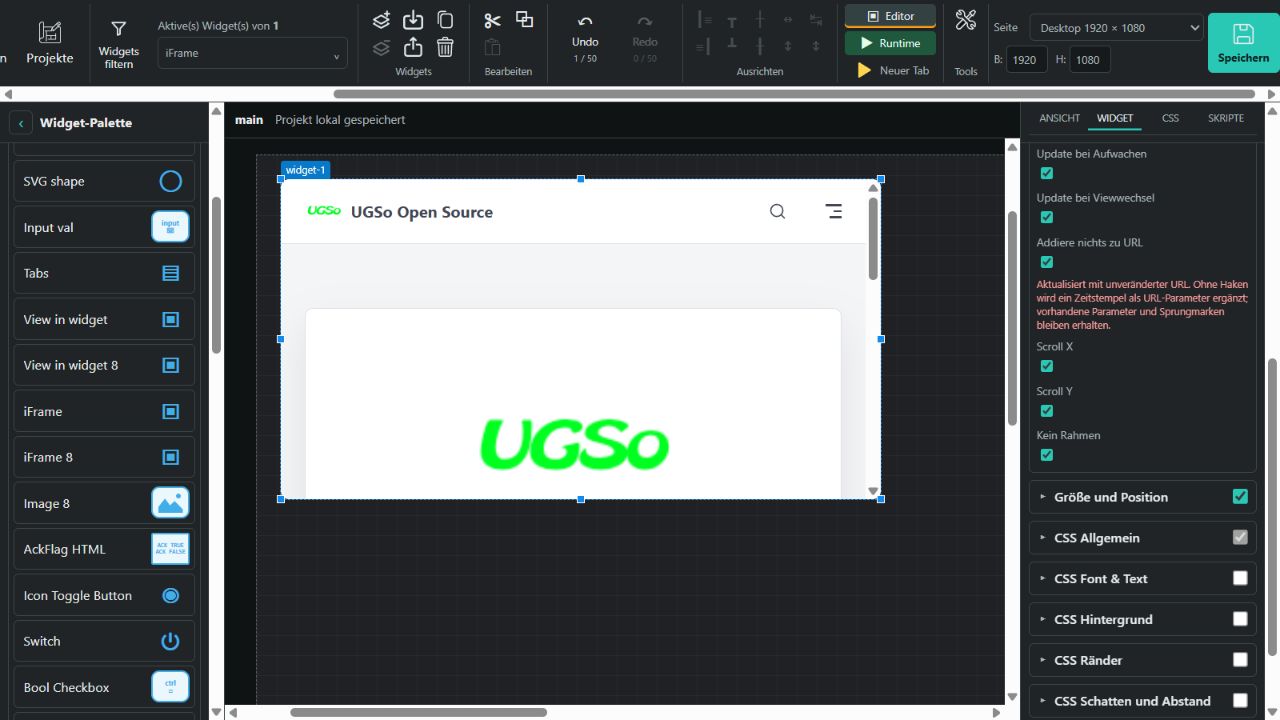Select the Switch power icon
The height and width of the screenshot is (720, 1280).
(171, 641)
